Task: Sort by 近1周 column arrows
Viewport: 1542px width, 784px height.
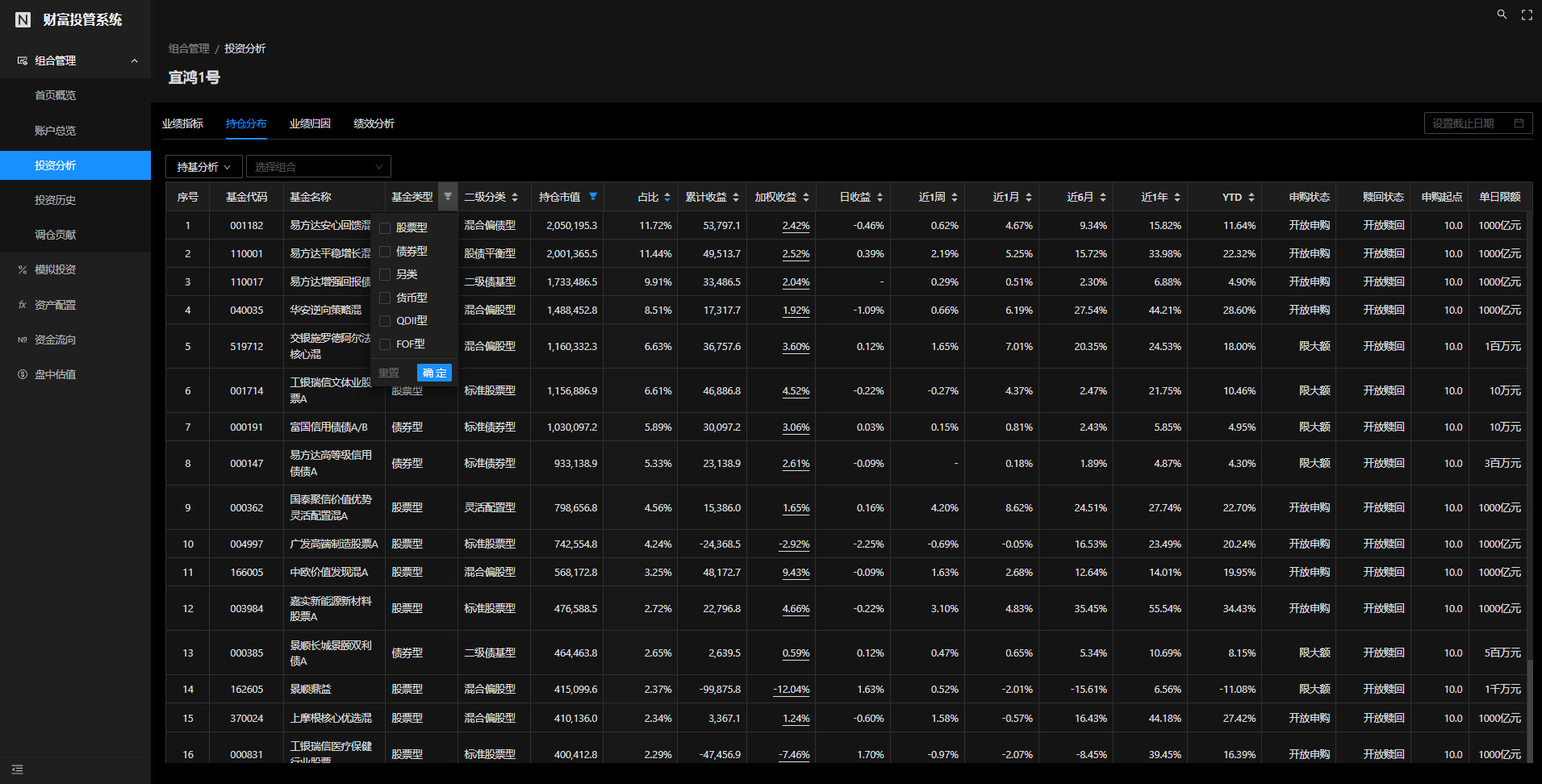Action: (955, 197)
